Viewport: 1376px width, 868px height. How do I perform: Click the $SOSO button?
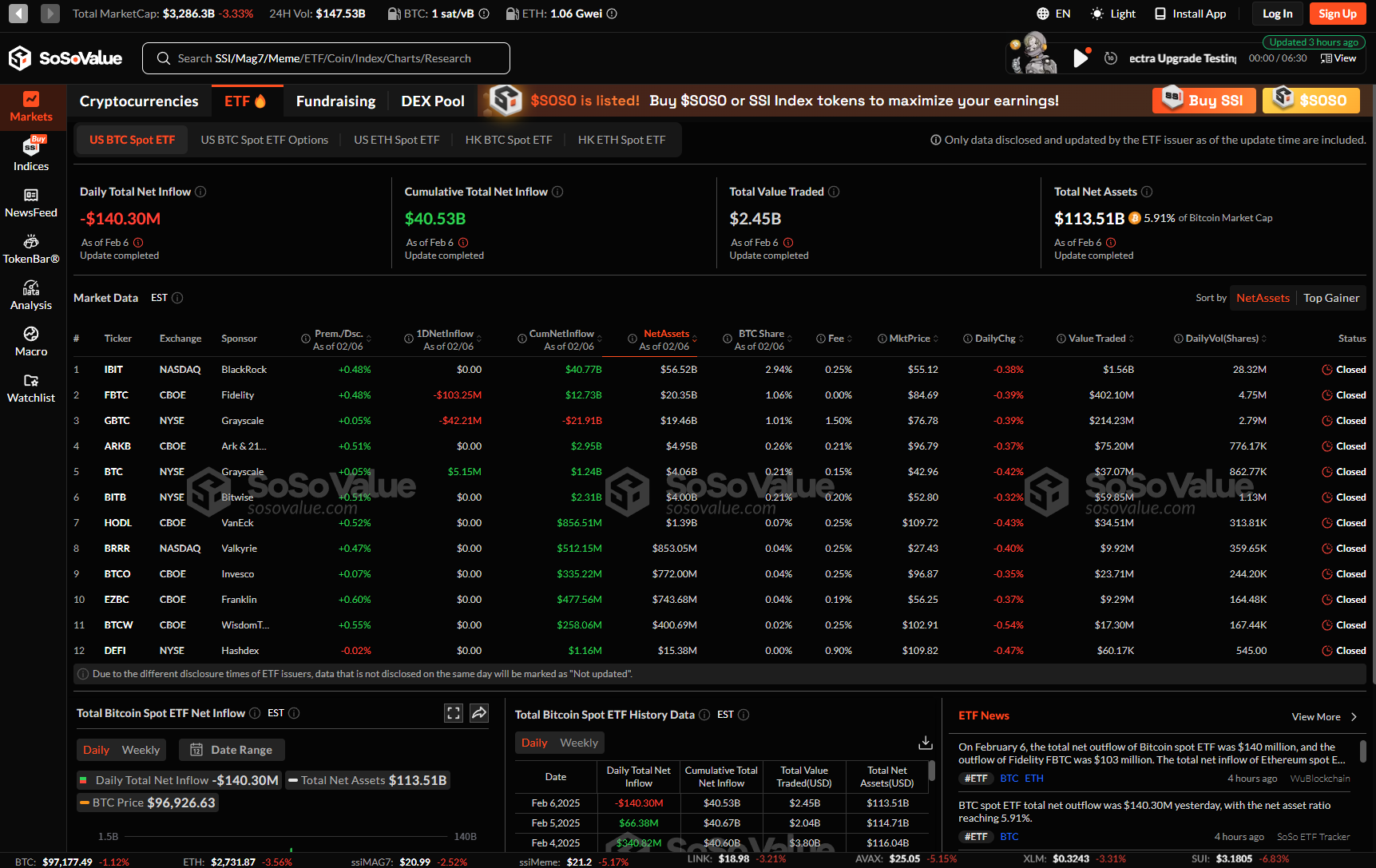(1311, 100)
